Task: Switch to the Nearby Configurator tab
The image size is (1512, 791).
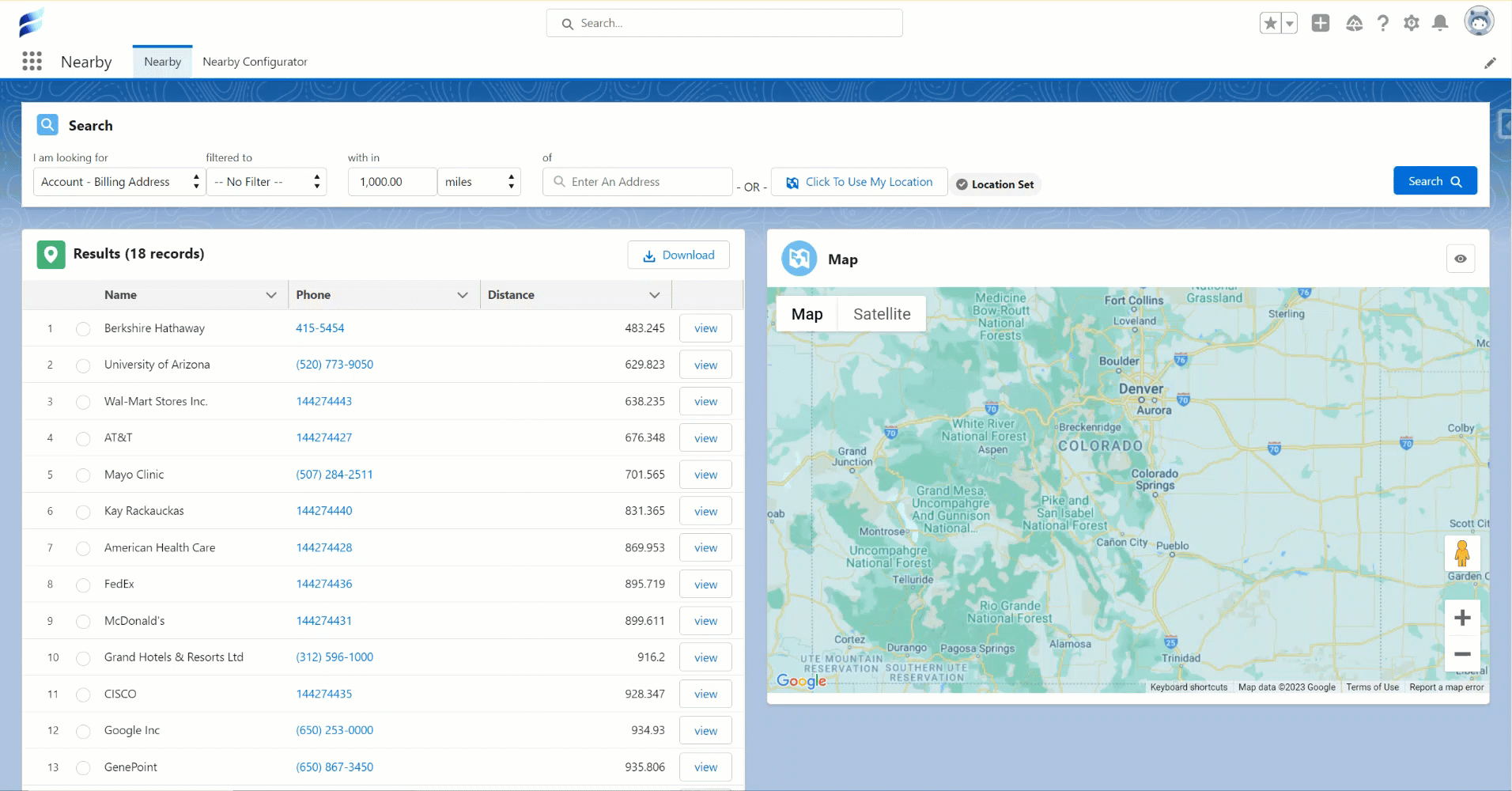Action: pos(255,62)
